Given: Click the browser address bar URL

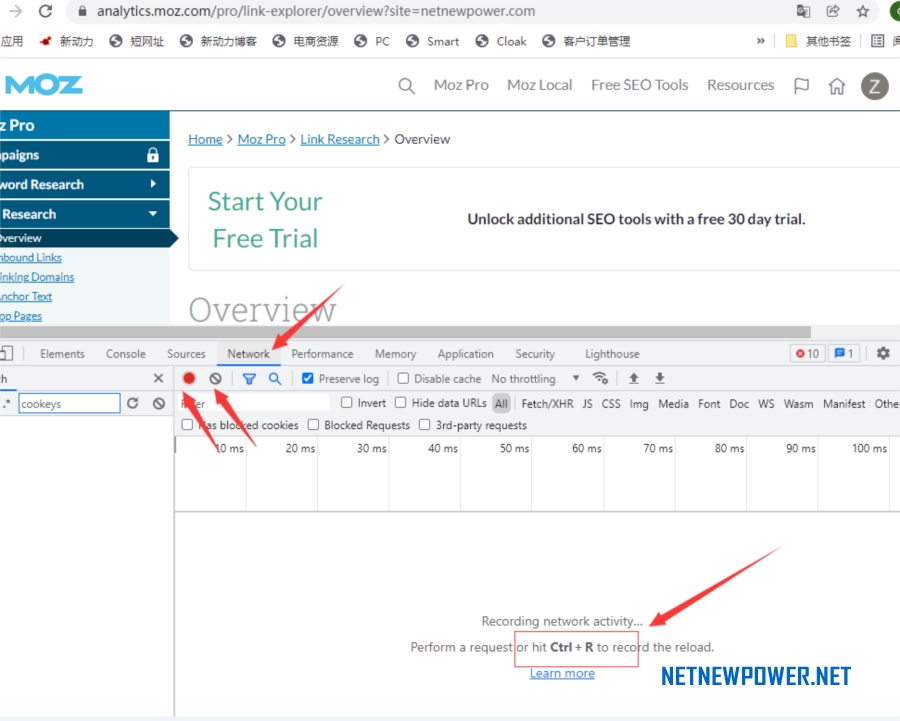Looking at the screenshot, I should tap(316, 11).
